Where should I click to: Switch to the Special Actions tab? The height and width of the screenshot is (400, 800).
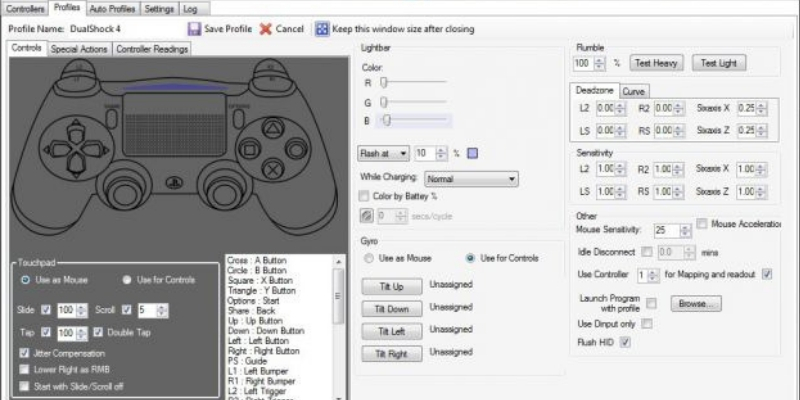pos(79,49)
